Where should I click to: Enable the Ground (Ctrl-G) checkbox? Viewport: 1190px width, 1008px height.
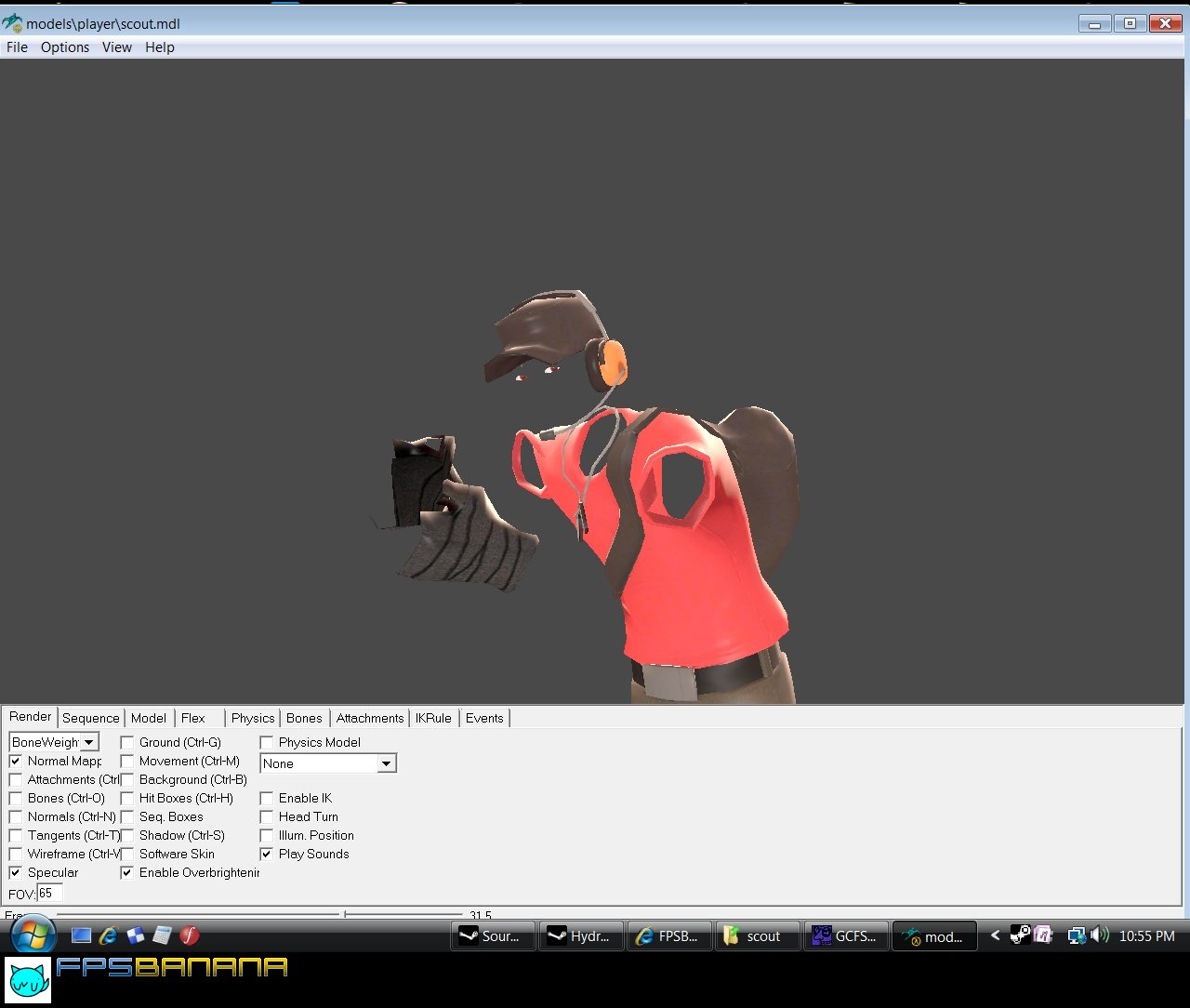tap(127, 742)
